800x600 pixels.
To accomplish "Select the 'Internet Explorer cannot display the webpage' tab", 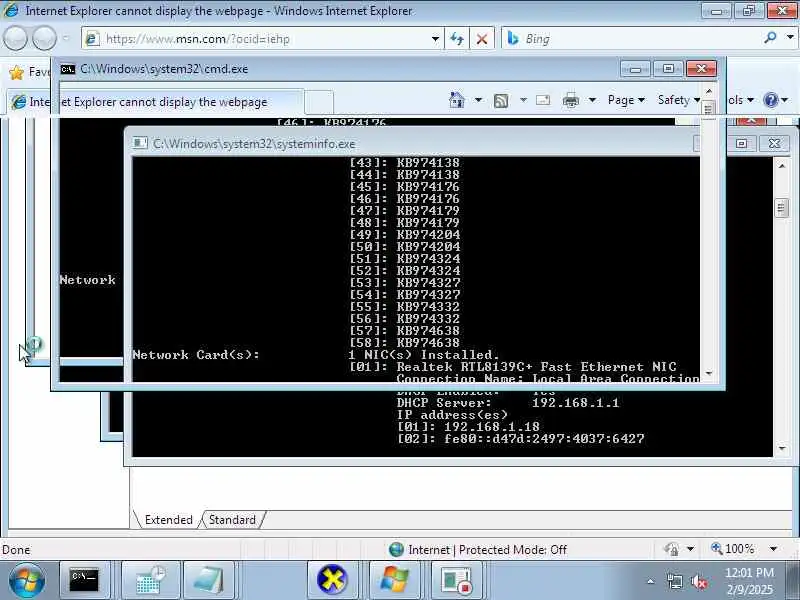I will tap(156, 102).
